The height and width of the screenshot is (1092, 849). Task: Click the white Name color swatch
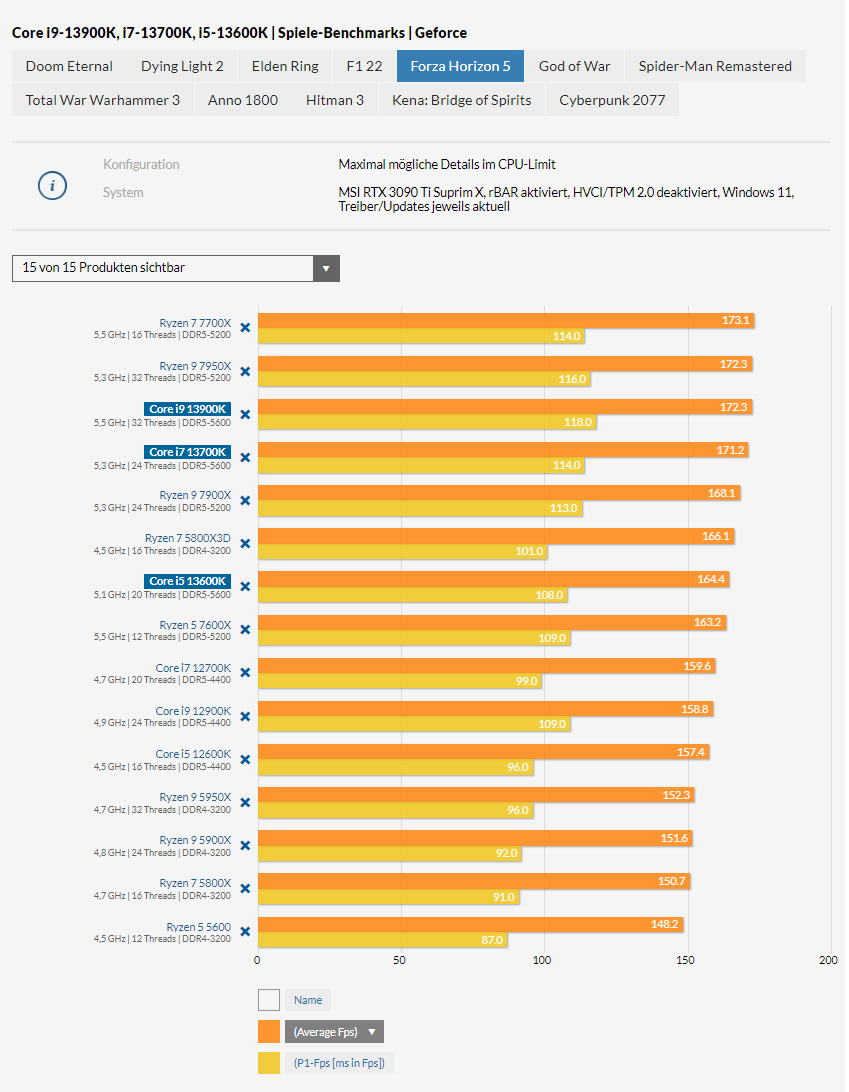[x=269, y=1000]
